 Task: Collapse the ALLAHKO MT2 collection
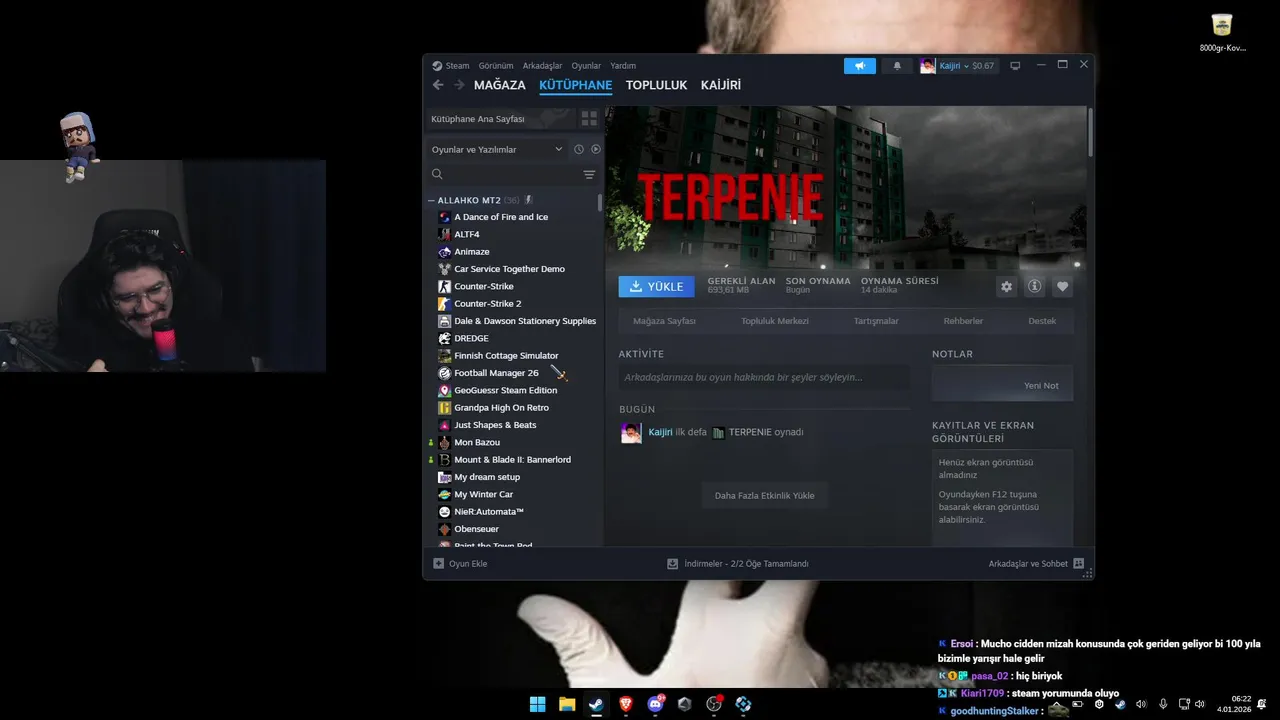(x=431, y=201)
